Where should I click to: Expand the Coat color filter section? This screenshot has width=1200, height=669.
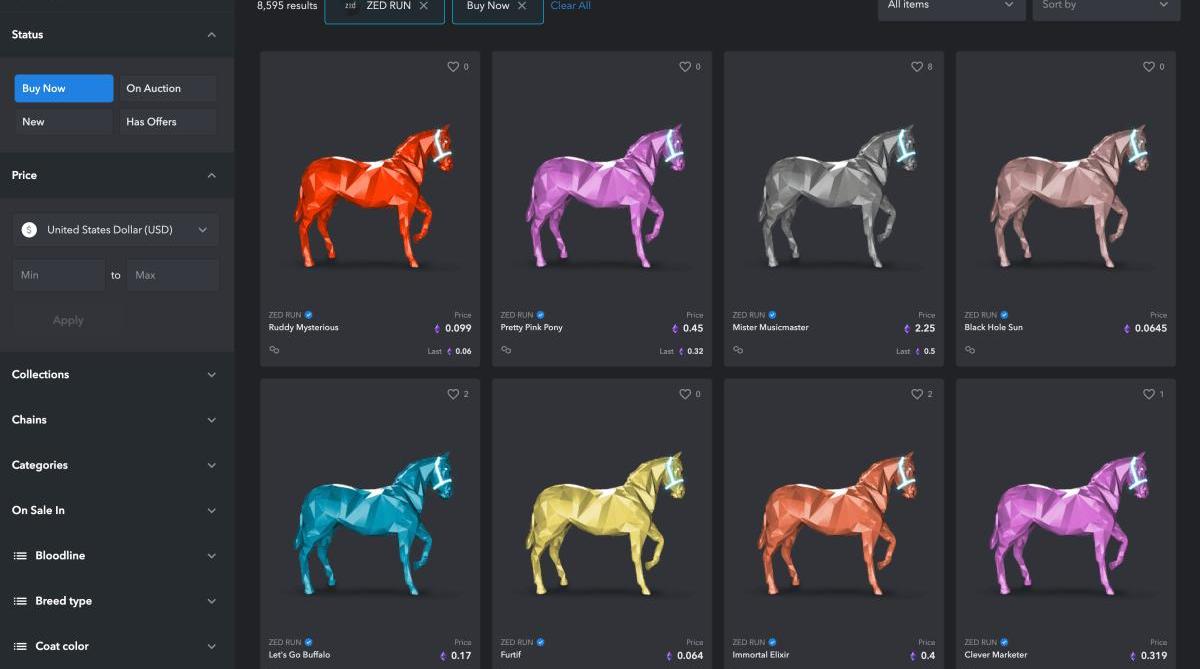(x=117, y=646)
